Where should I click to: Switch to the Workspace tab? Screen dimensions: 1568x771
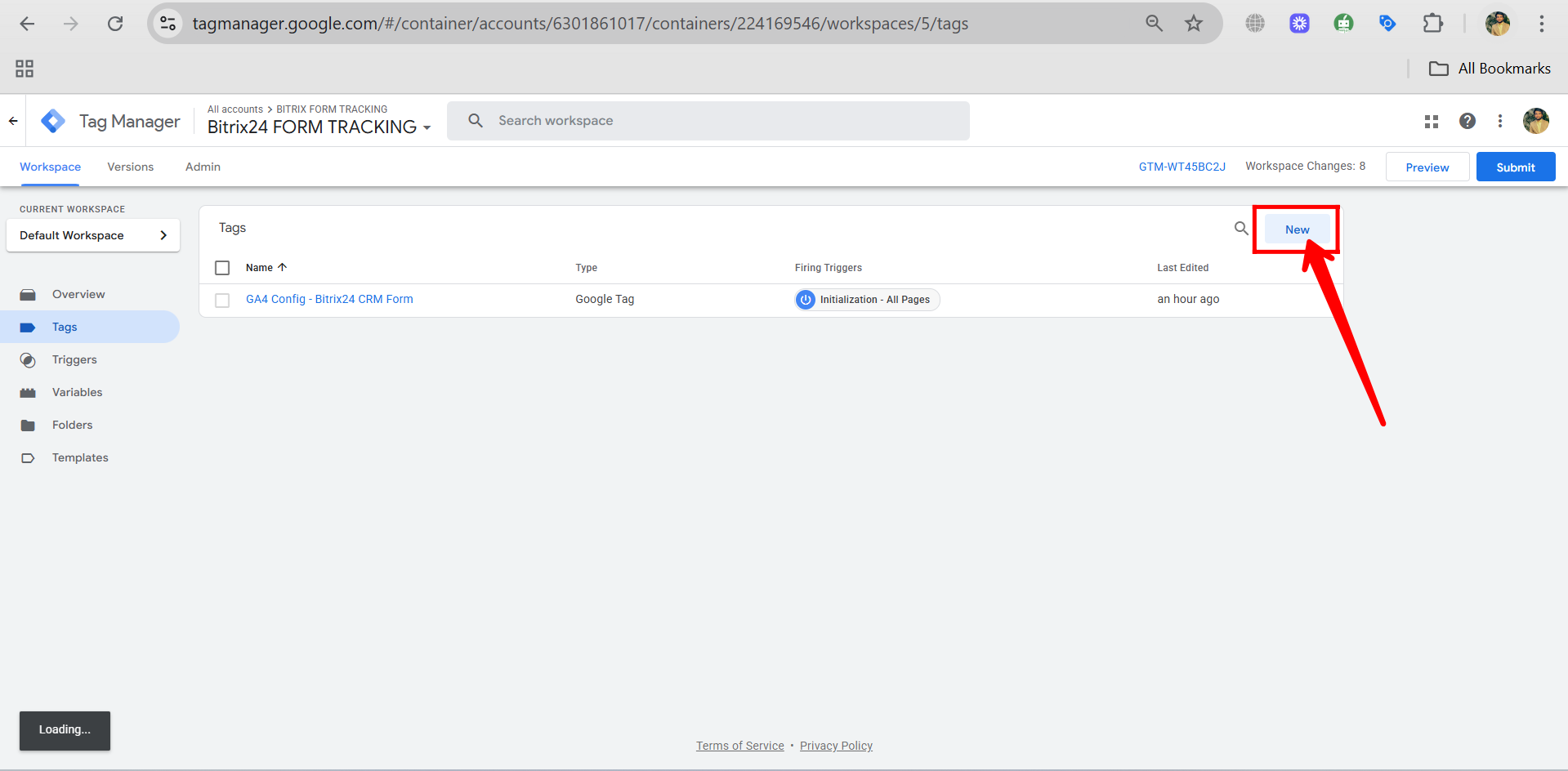pyautogui.click(x=51, y=167)
